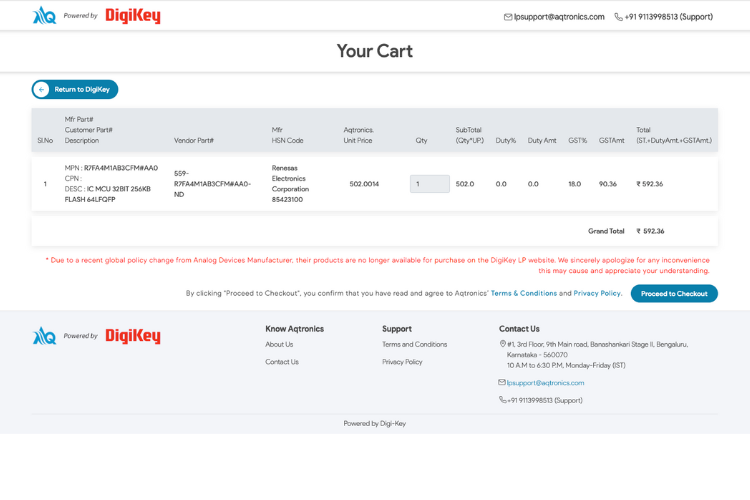Click the Grand Total amount ₹ 592.36

[650, 231]
